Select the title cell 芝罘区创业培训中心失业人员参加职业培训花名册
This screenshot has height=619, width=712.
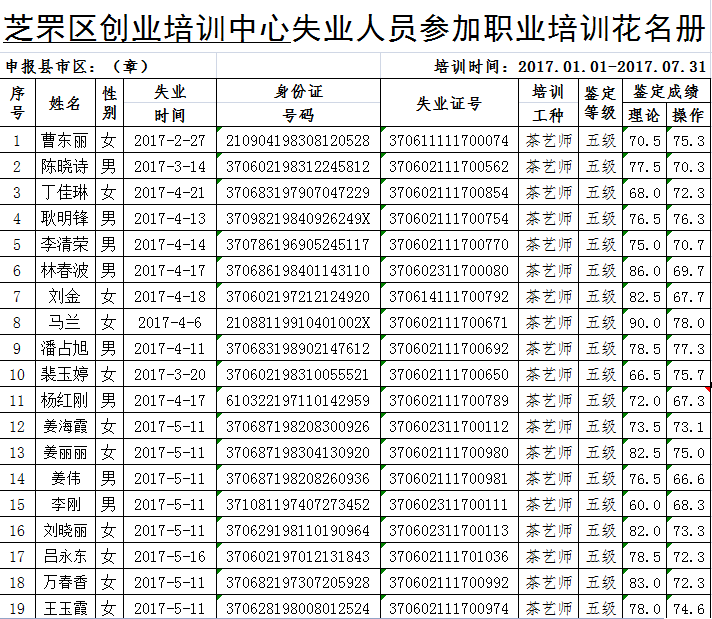(355, 26)
